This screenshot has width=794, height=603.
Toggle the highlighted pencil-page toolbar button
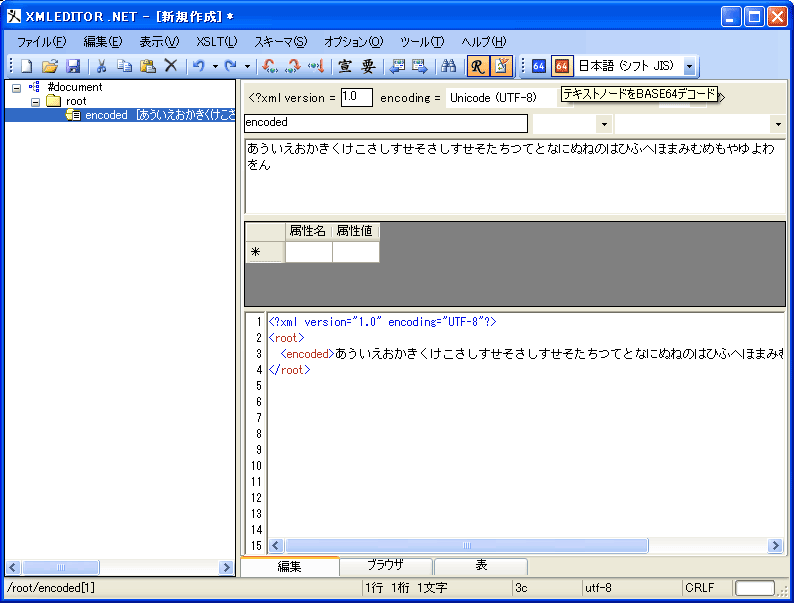pyautogui.click(x=501, y=66)
